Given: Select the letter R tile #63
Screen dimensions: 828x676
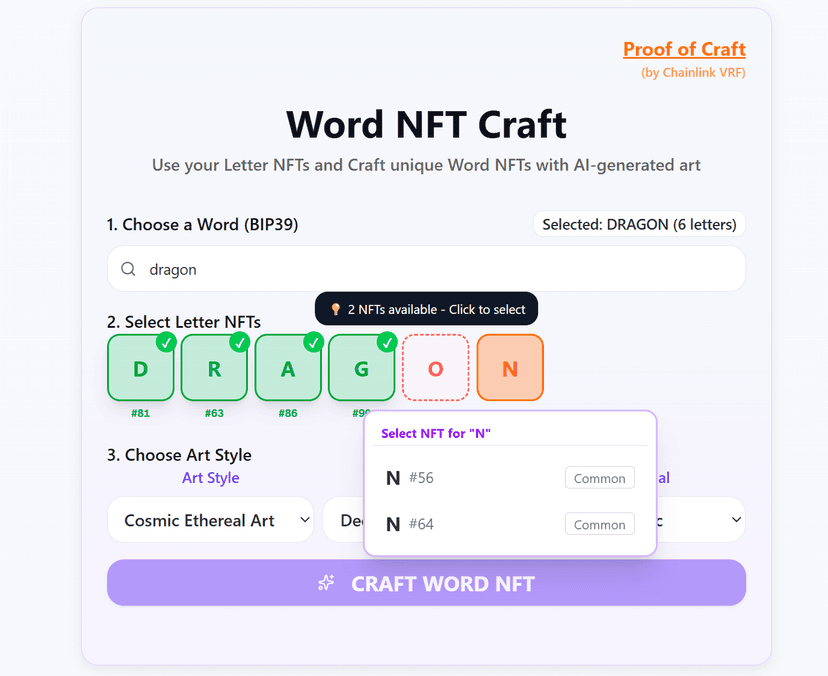Looking at the screenshot, I should click(x=214, y=368).
